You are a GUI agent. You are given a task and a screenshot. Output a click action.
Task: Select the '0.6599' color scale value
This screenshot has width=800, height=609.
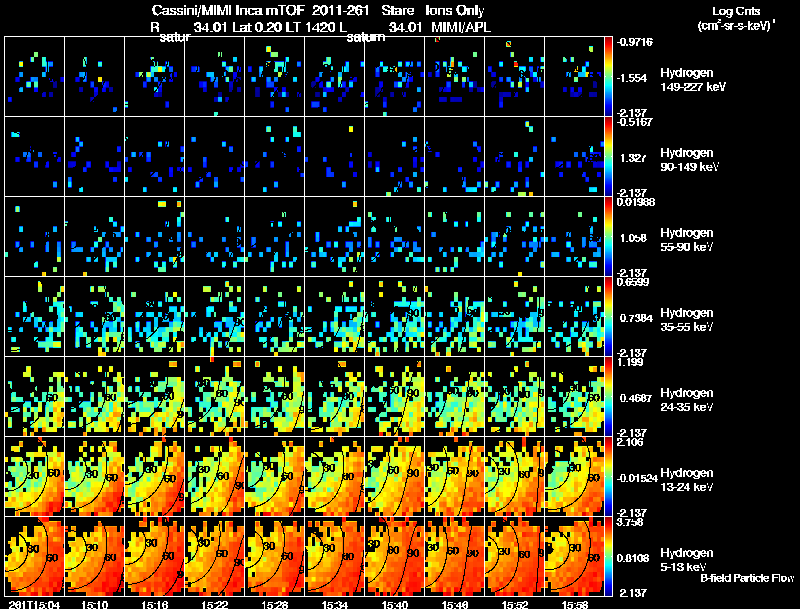(x=633, y=282)
